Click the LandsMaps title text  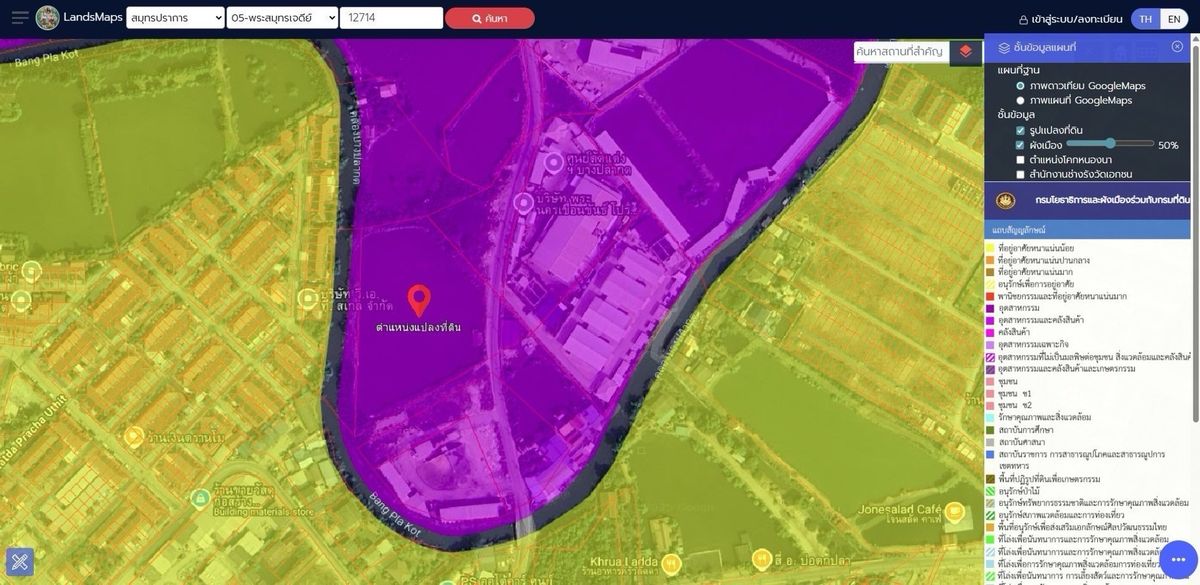tap(93, 18)
